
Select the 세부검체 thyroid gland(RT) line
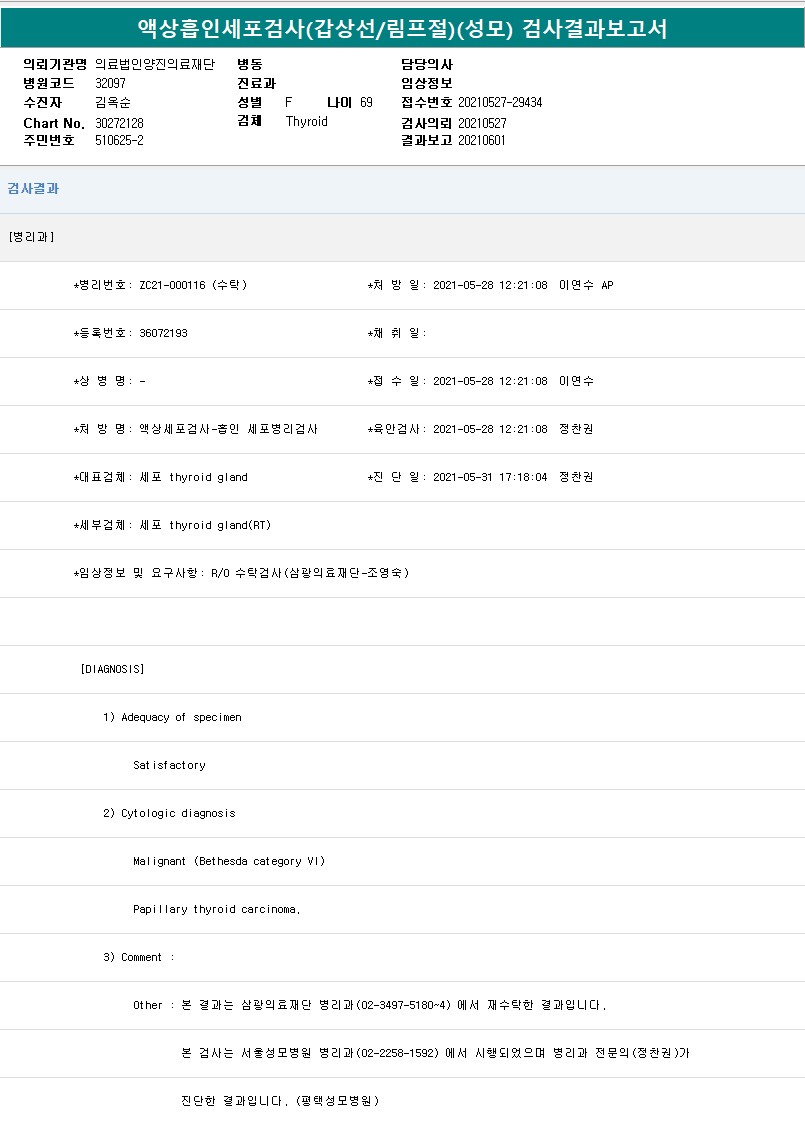point(172,525)
